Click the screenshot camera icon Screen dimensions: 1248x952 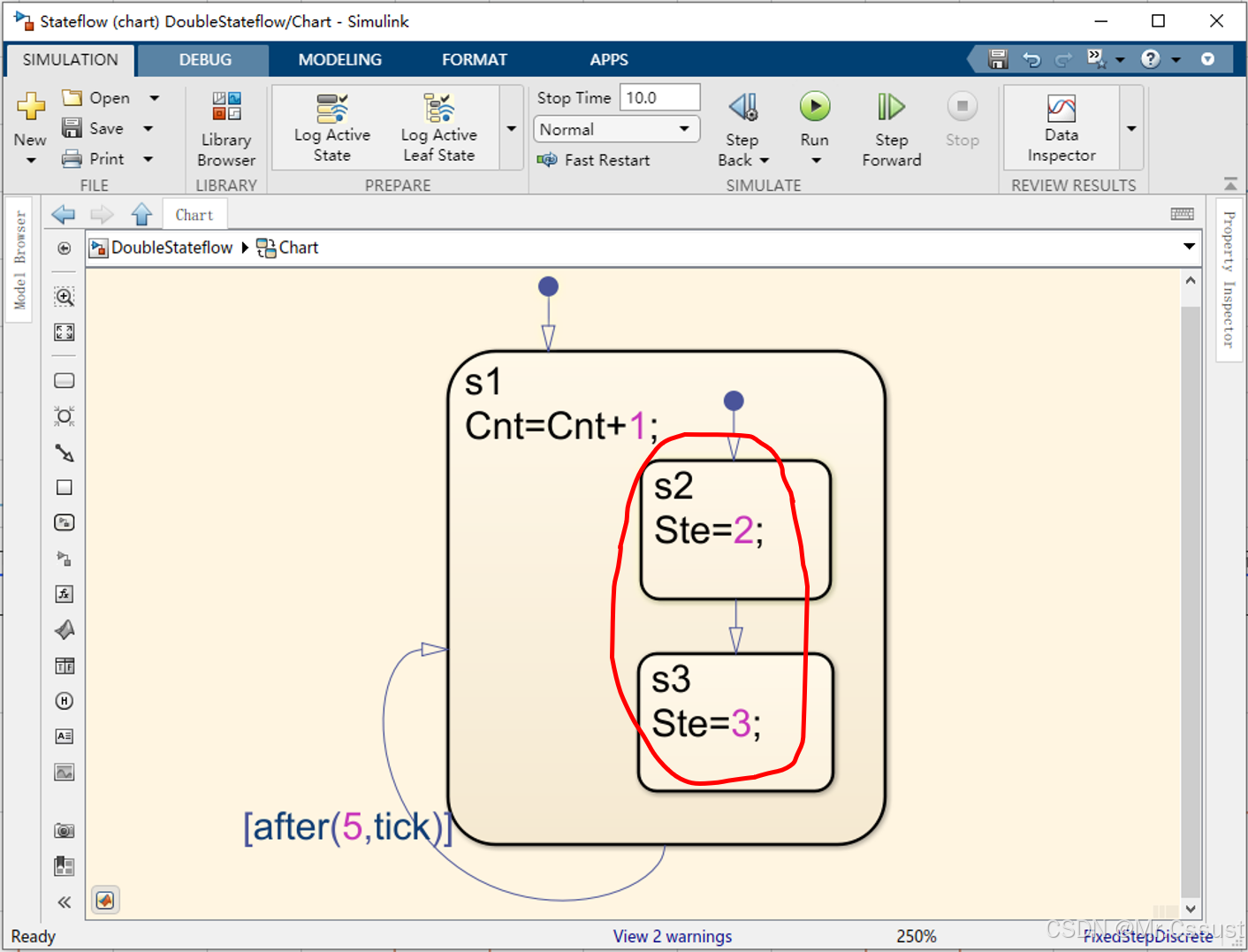coord(65,831)
